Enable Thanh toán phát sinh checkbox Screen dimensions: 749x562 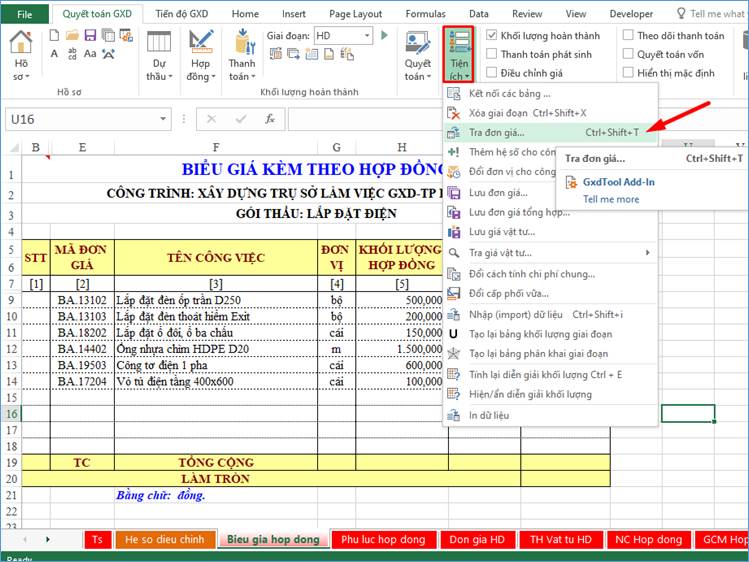pyautogui.click(x=492, y=54)
